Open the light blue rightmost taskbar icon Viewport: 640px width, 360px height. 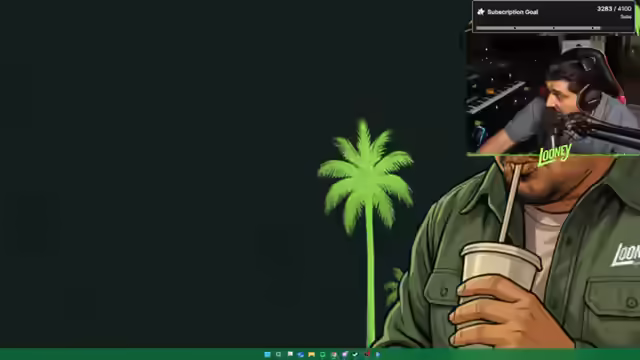coord(378,354)
